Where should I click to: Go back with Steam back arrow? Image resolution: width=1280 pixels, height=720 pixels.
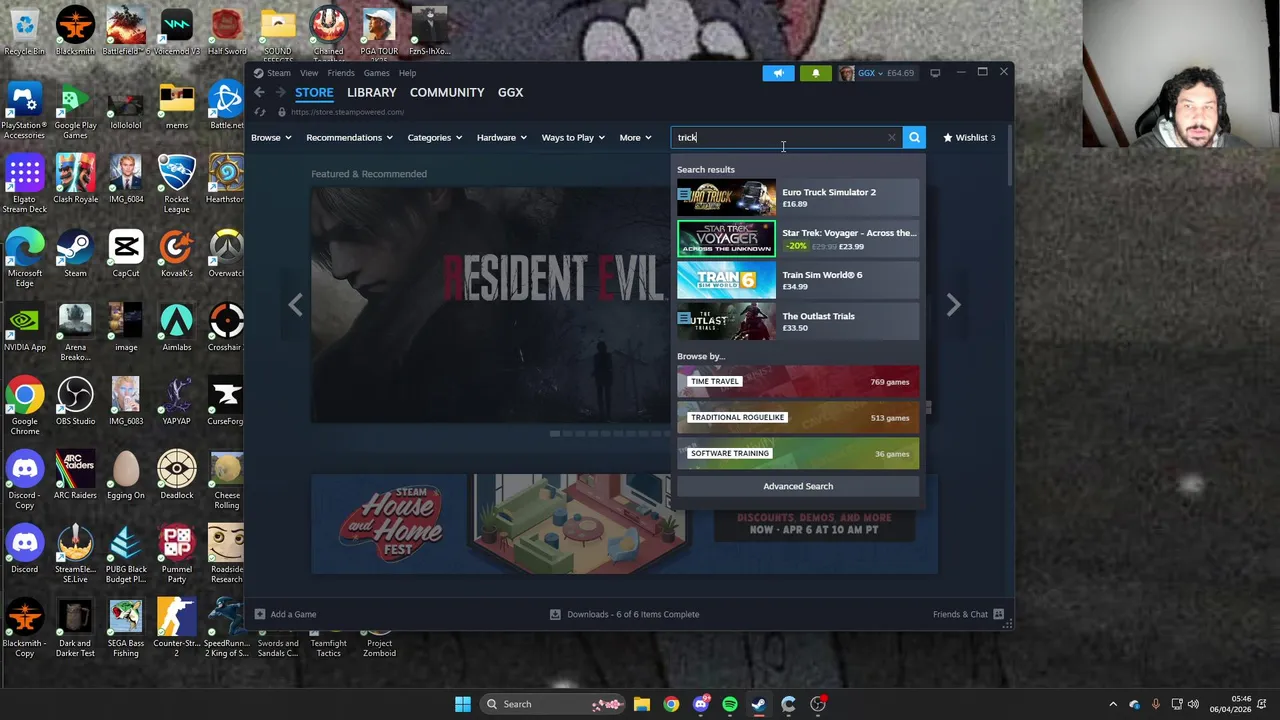coord(259,92)
